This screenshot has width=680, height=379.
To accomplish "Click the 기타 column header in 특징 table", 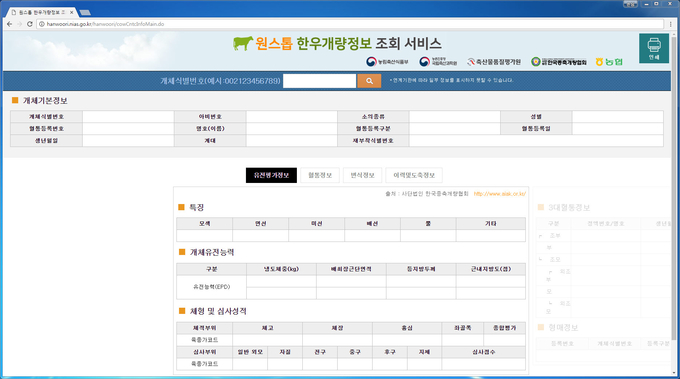I will click(491, 223).
